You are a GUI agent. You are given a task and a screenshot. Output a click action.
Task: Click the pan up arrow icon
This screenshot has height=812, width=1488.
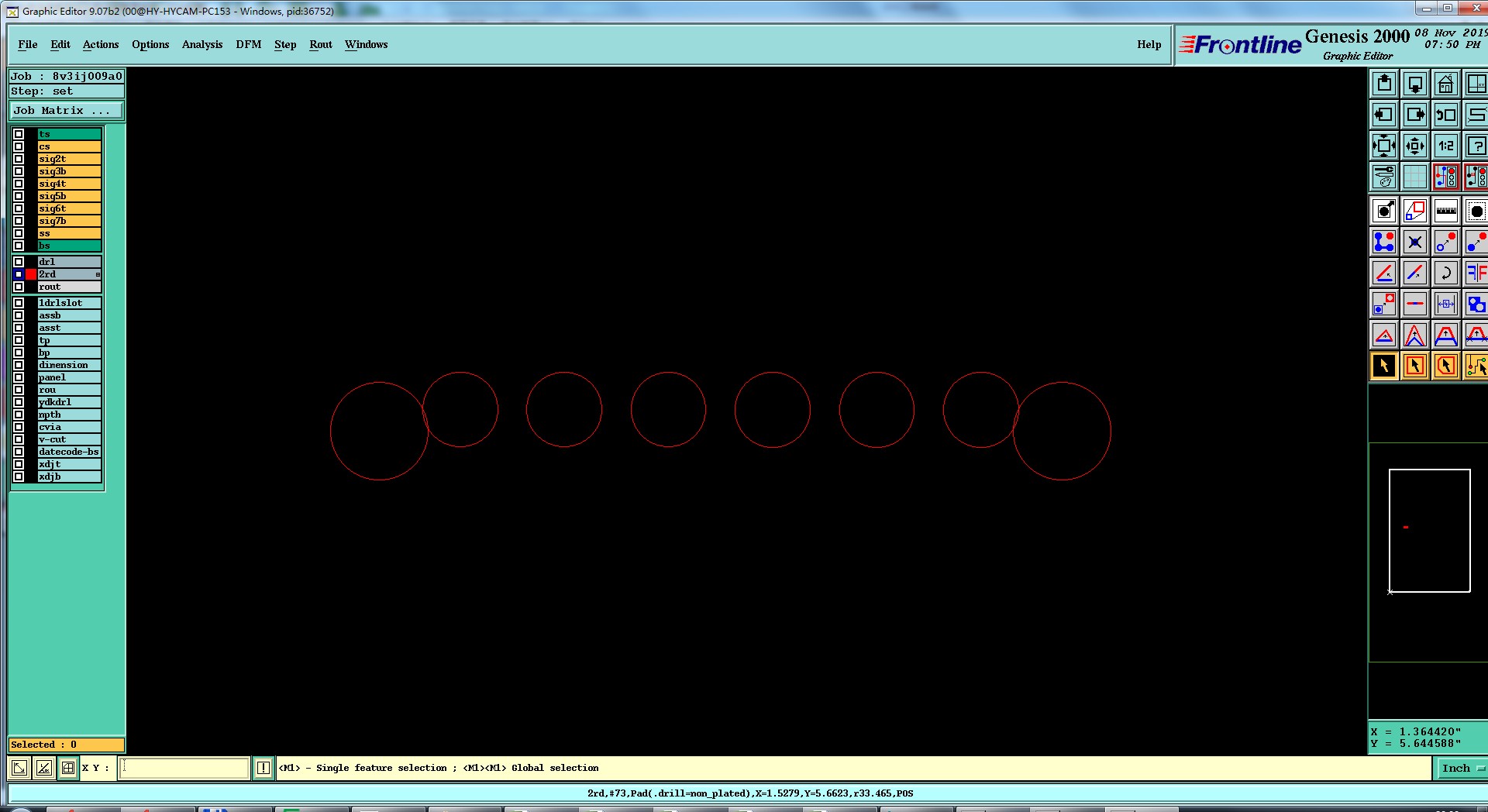point(1384,84)
